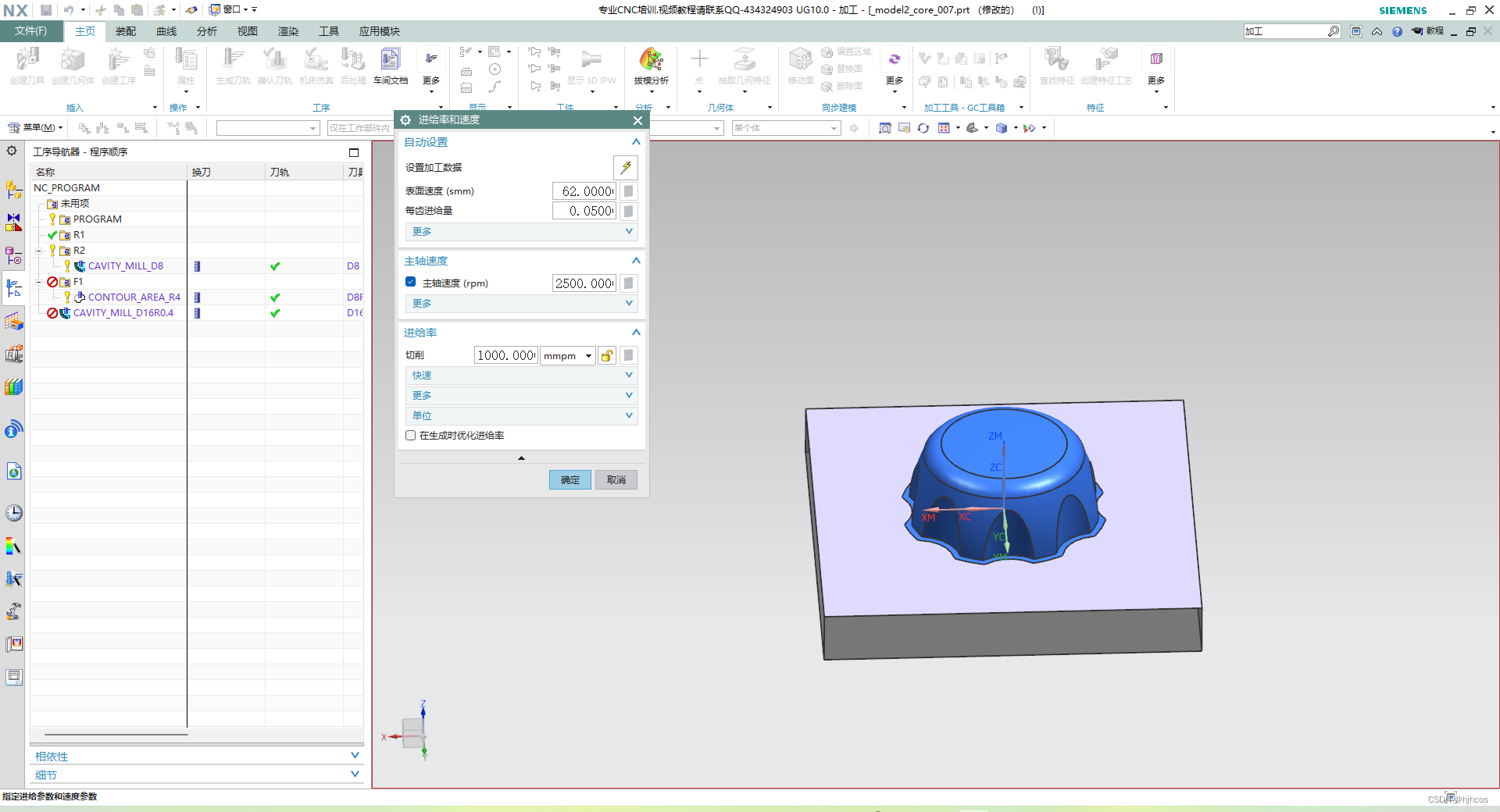Open the 曲线 ribbon tab

[x=166, y=31]
